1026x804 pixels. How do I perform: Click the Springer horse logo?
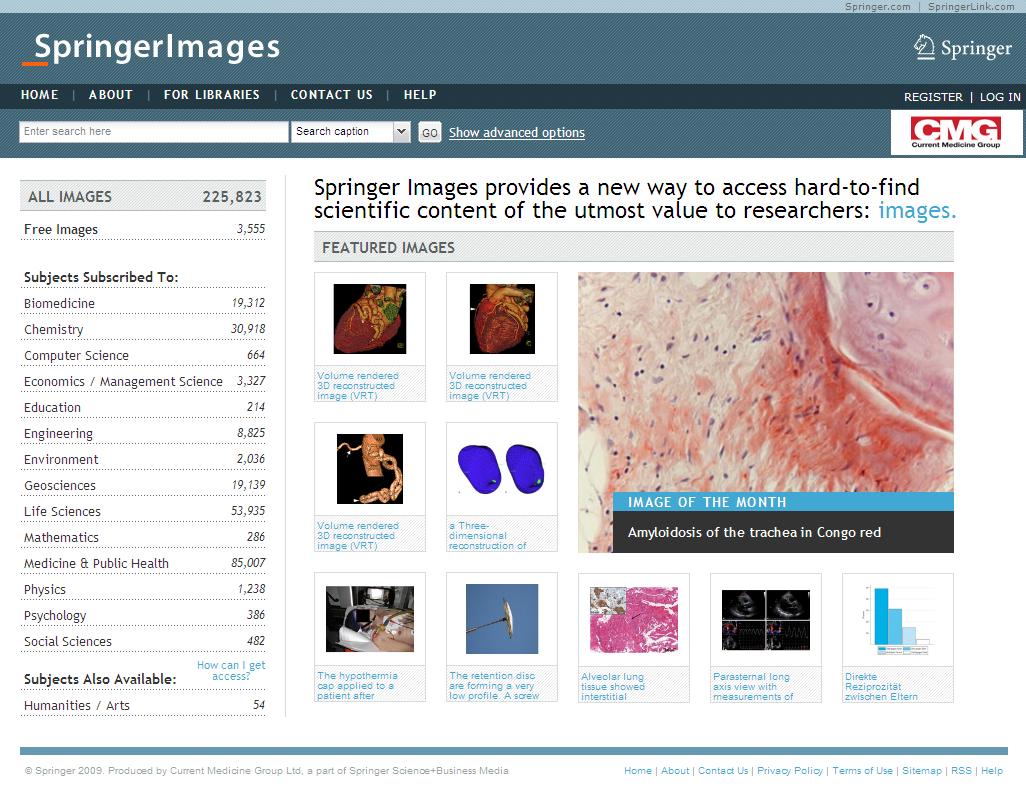(x=963, y=48)
